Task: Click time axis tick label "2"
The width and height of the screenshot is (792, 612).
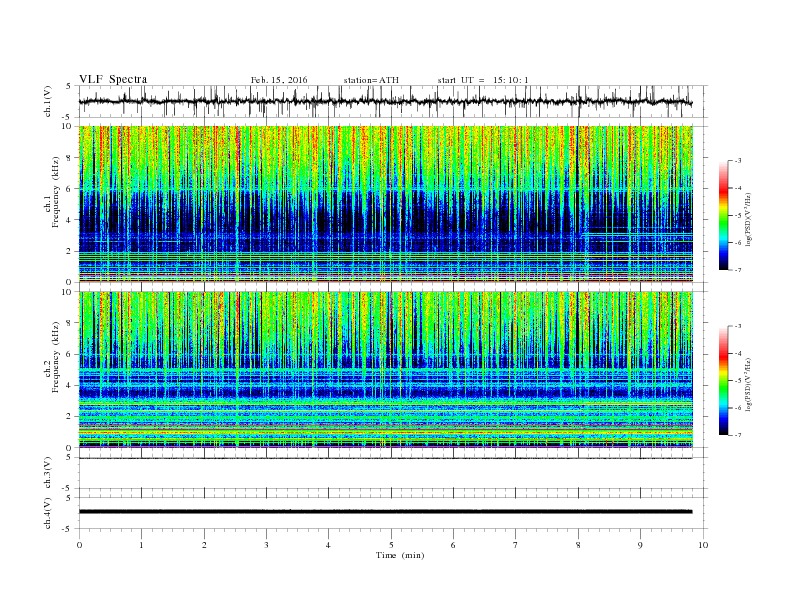Action: 204,545
